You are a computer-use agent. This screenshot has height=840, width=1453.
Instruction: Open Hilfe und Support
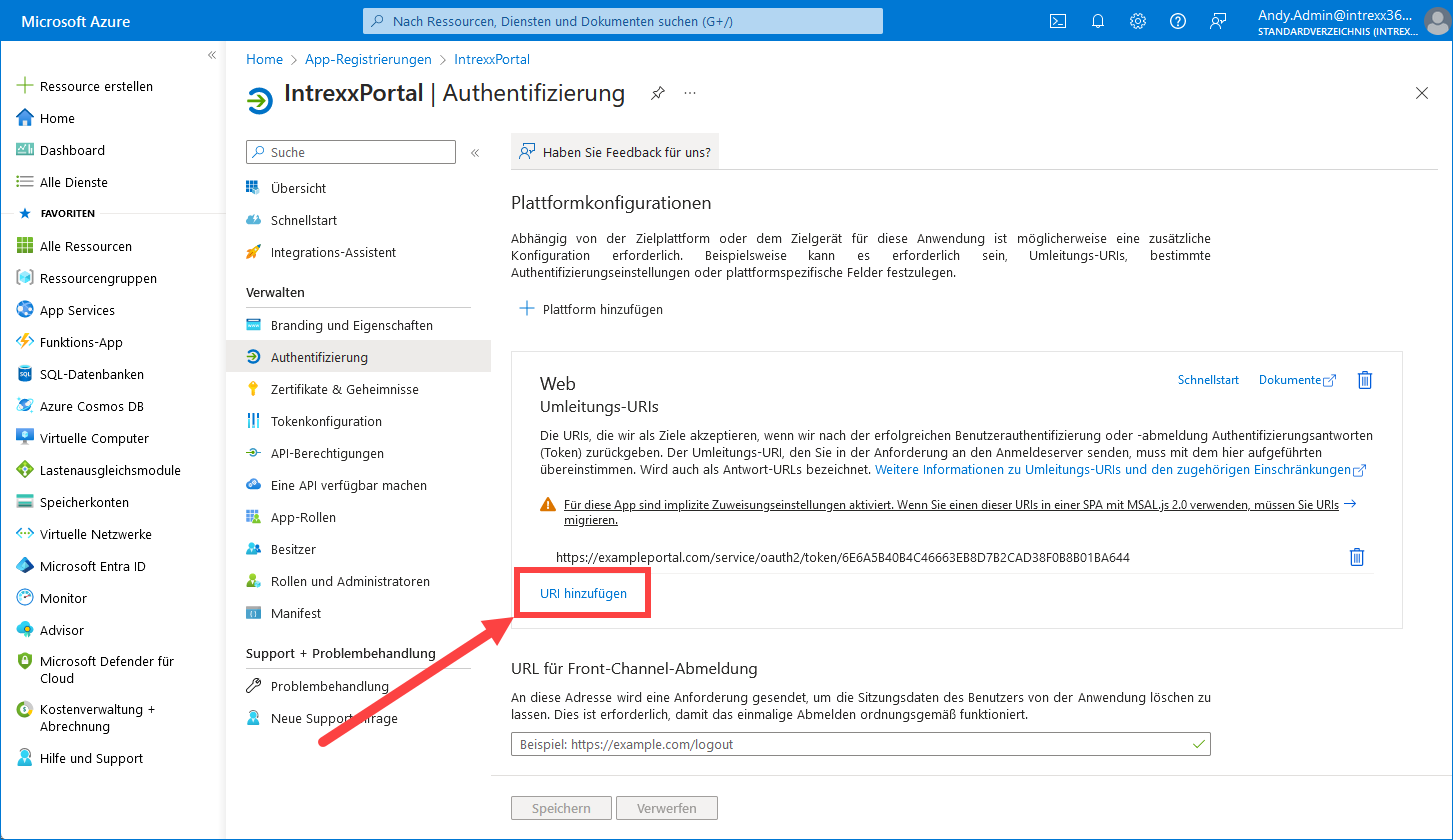80,758
